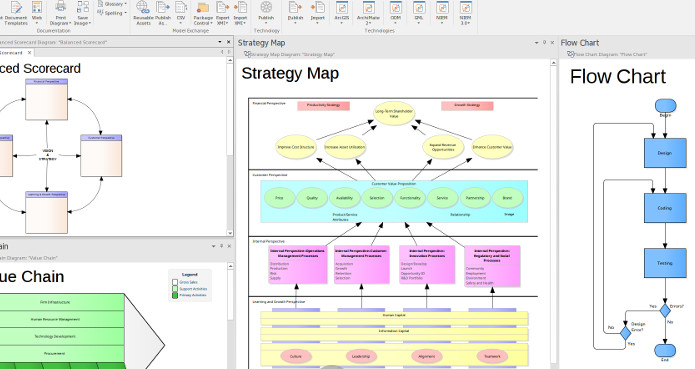Select the Design step in Flow Chart
This screenshot has width=695, height=369.
coord(664,153)
